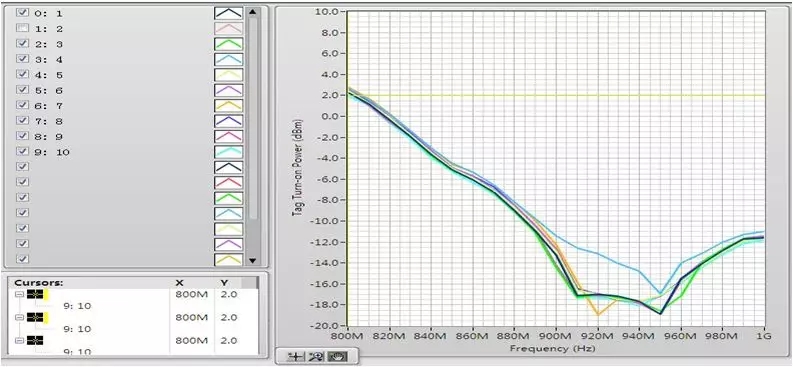Click the bottom cursor crosshair icon in Cursors list
This screenshot has width=793, height=367.
(35, 340)
